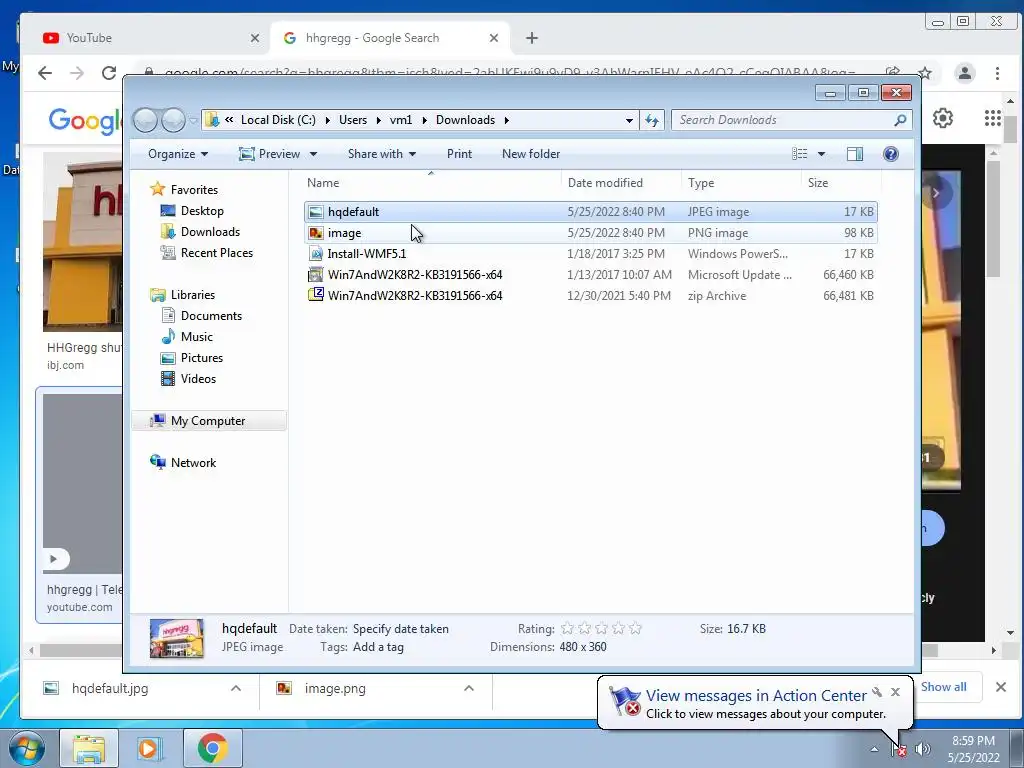This screenshot has height=768, width=1024.
Task: Open Downloads in the Favorites list
Action: tap(210, 232)
